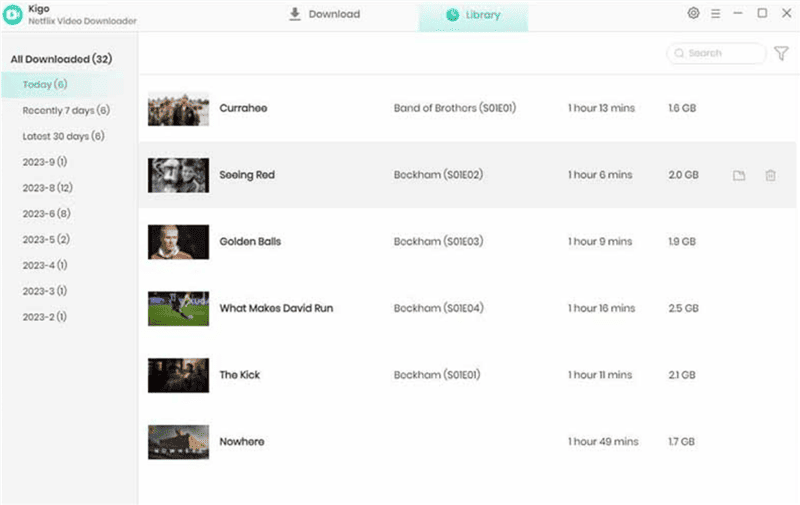Click Beckham (S01E04) text
800x505 pixels.
coord(438,309)
